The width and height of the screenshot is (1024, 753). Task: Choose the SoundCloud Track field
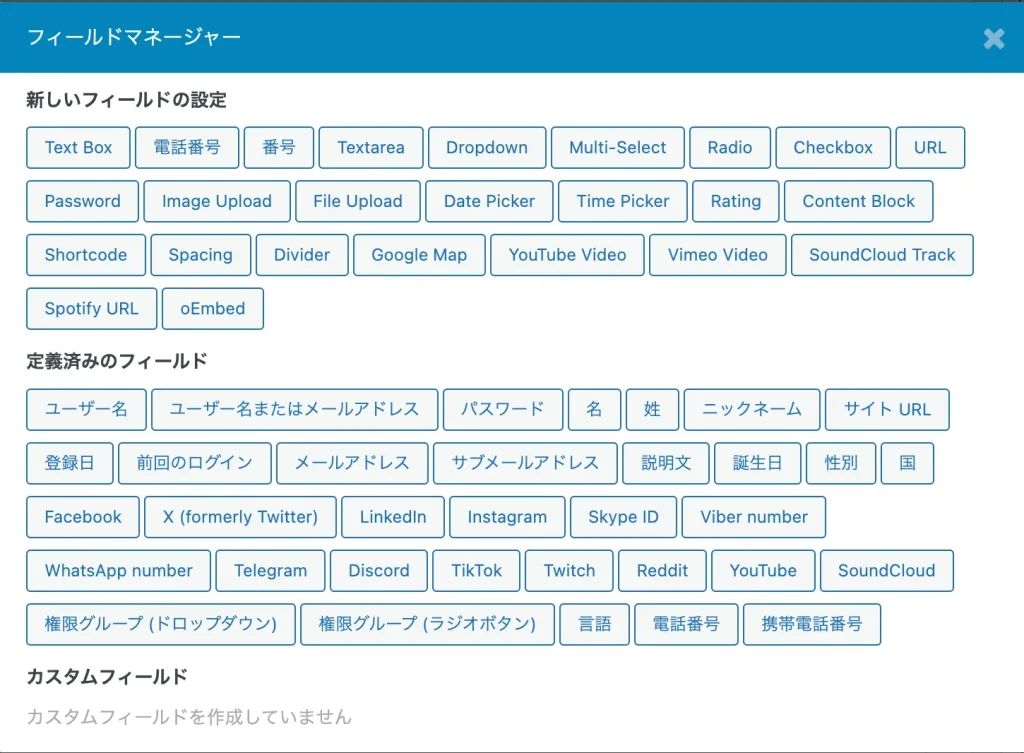pyautogui.click(x=882, y=255)
